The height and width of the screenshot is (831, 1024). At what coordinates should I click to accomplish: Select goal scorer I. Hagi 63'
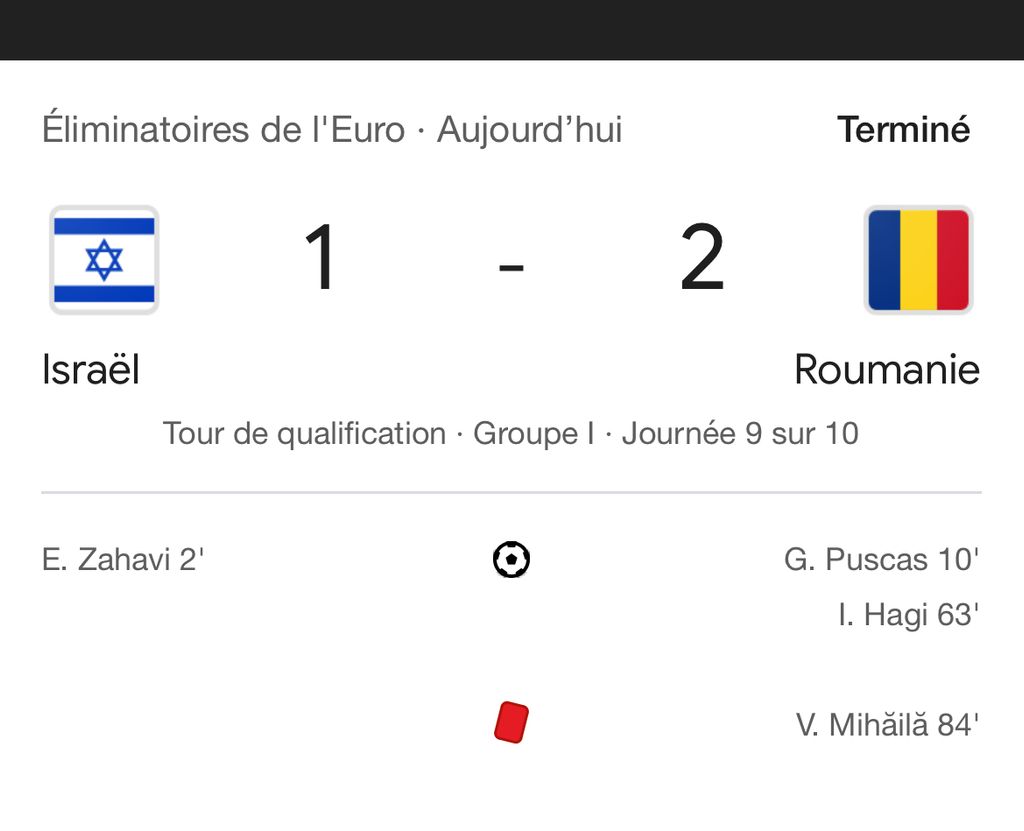click(x=907, y=615)
